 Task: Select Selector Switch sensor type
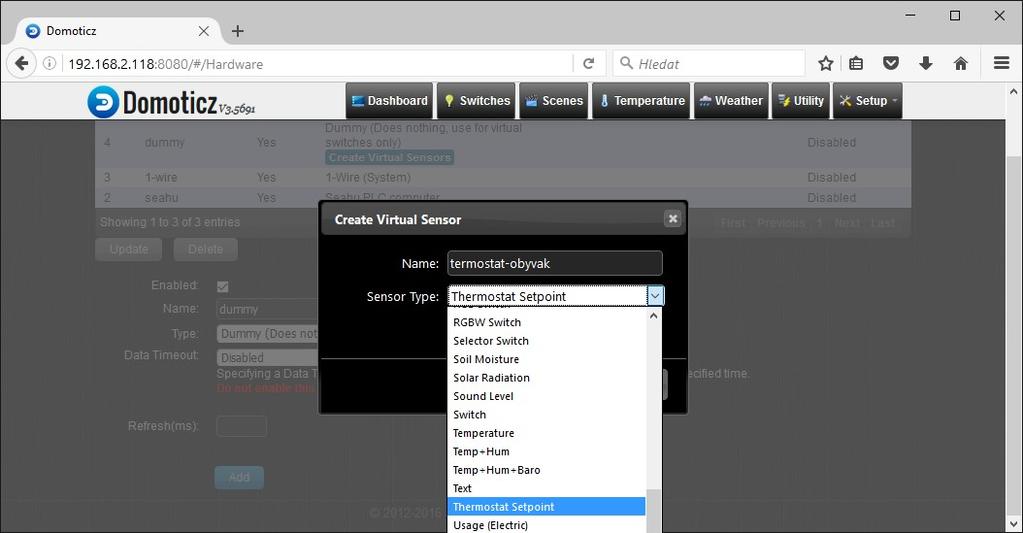546,341
